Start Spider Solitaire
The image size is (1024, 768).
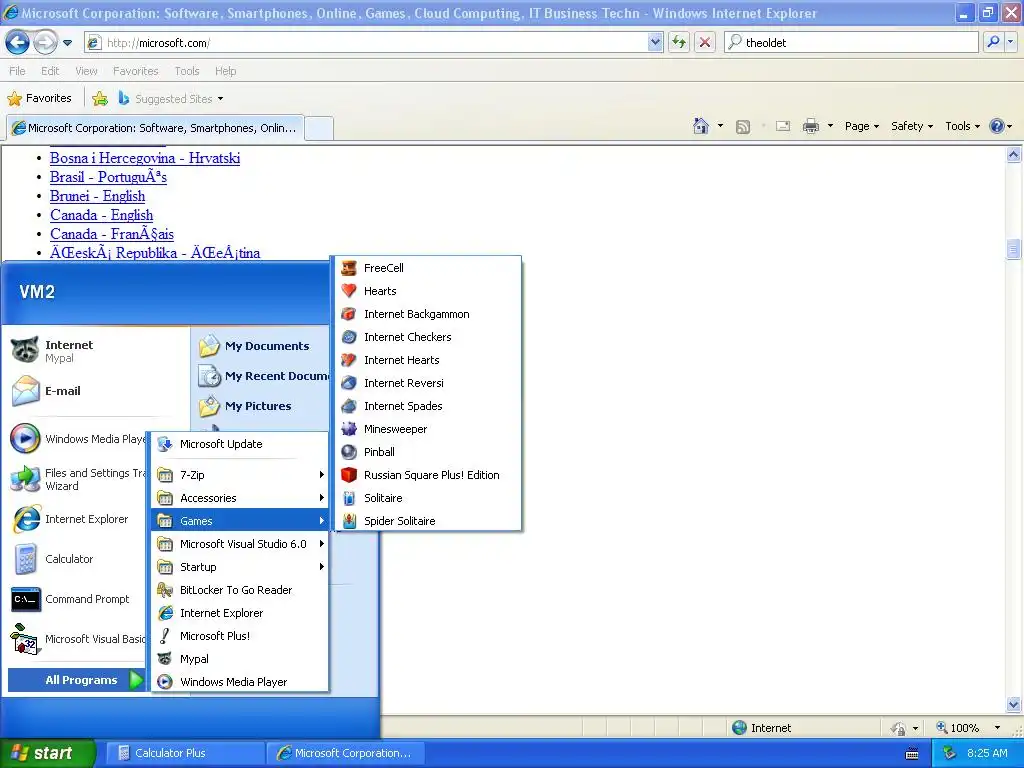[x=428, y=520]
